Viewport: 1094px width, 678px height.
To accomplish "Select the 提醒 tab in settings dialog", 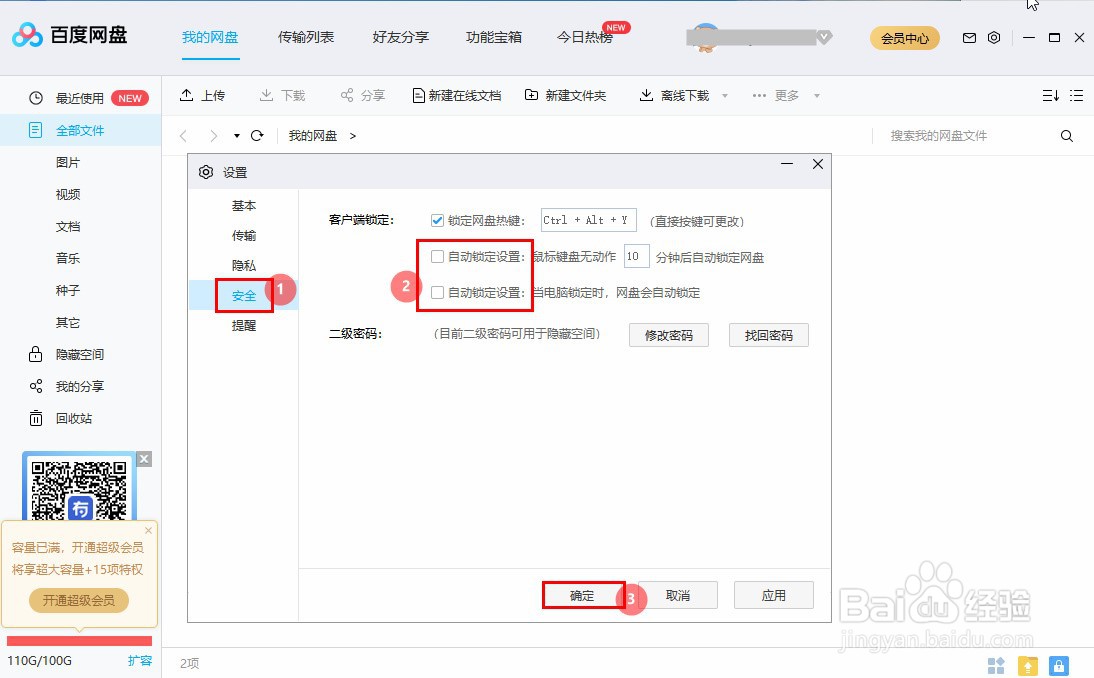I will pyautogui.click(x=243, y=325).
